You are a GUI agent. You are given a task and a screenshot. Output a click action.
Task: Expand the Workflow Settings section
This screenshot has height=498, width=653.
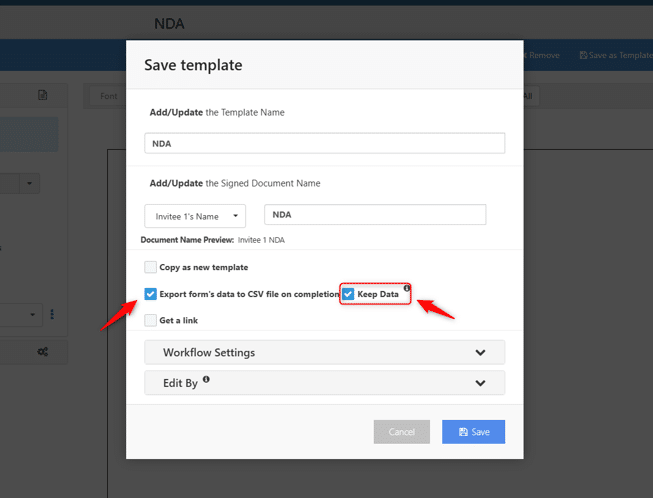[x=324, y=352]
